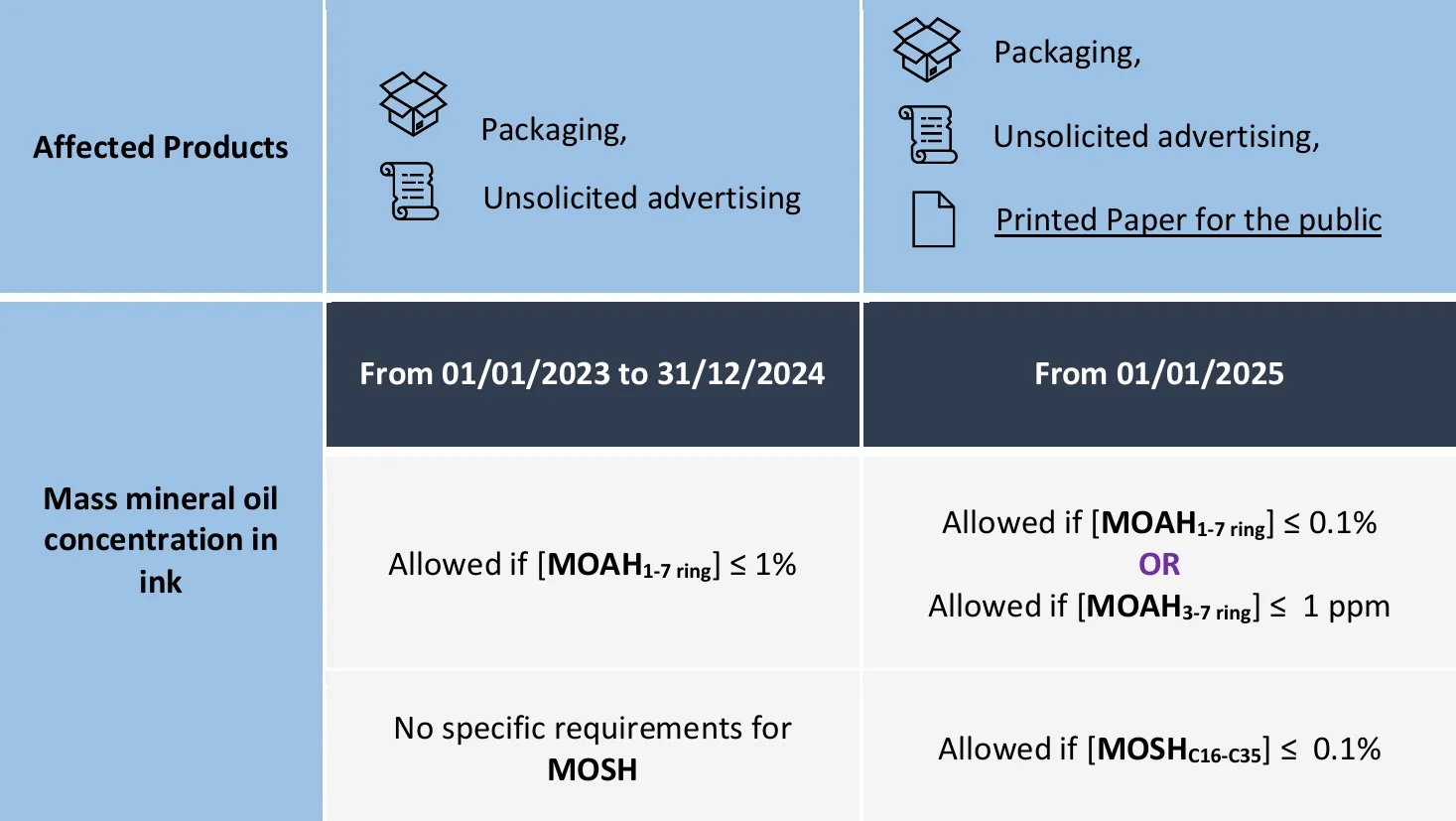Screen dimensions: 1456x821
Task: Select the MOSH C16-C35 ≤ 0.1% cell
Action: coord(1159,748)
